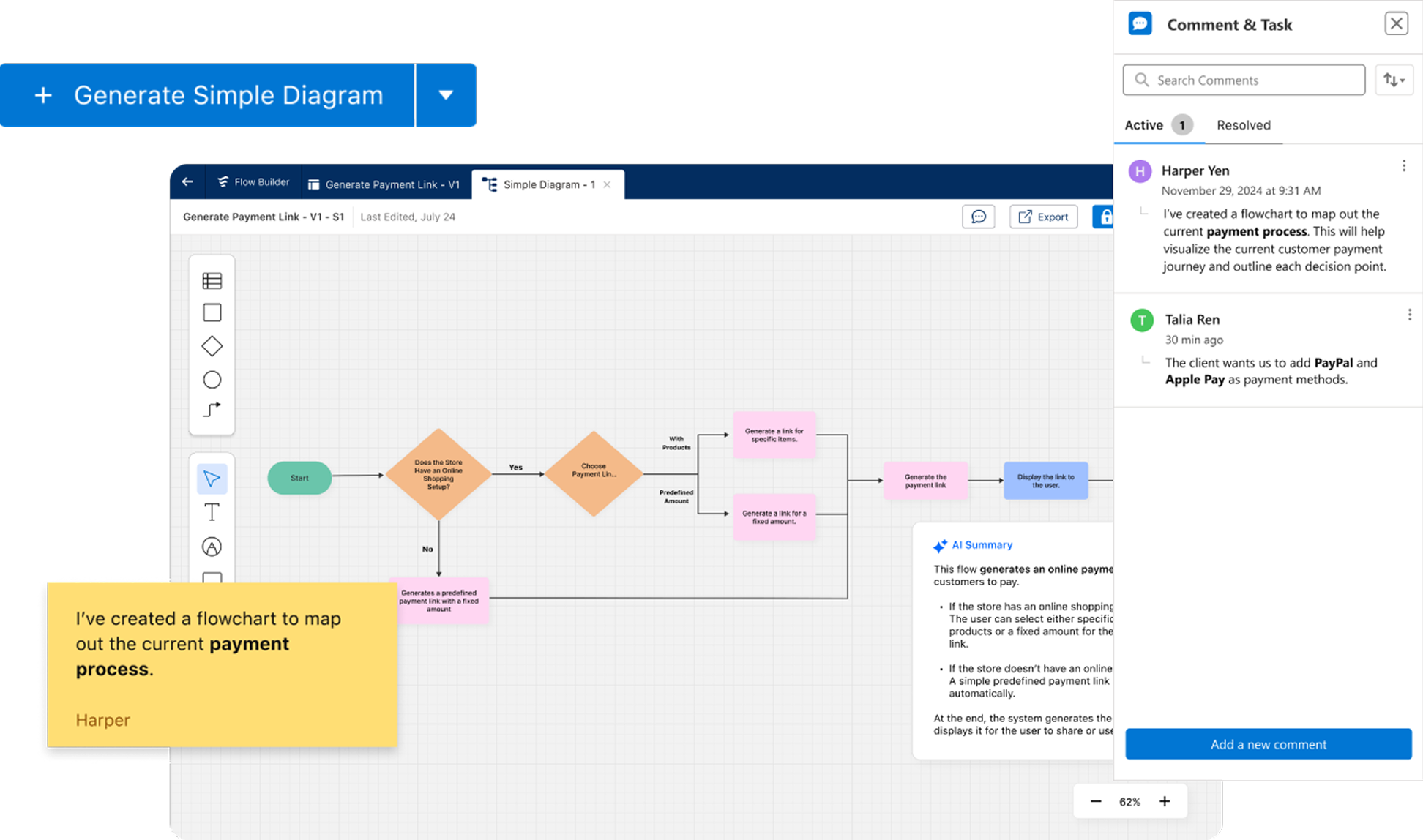Click the yellow sticky note from Harper
1423x840 pixels.
222,665
